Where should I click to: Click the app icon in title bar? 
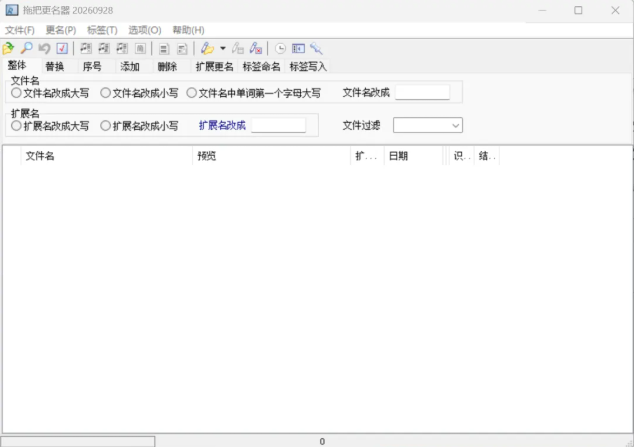point(12,10)
